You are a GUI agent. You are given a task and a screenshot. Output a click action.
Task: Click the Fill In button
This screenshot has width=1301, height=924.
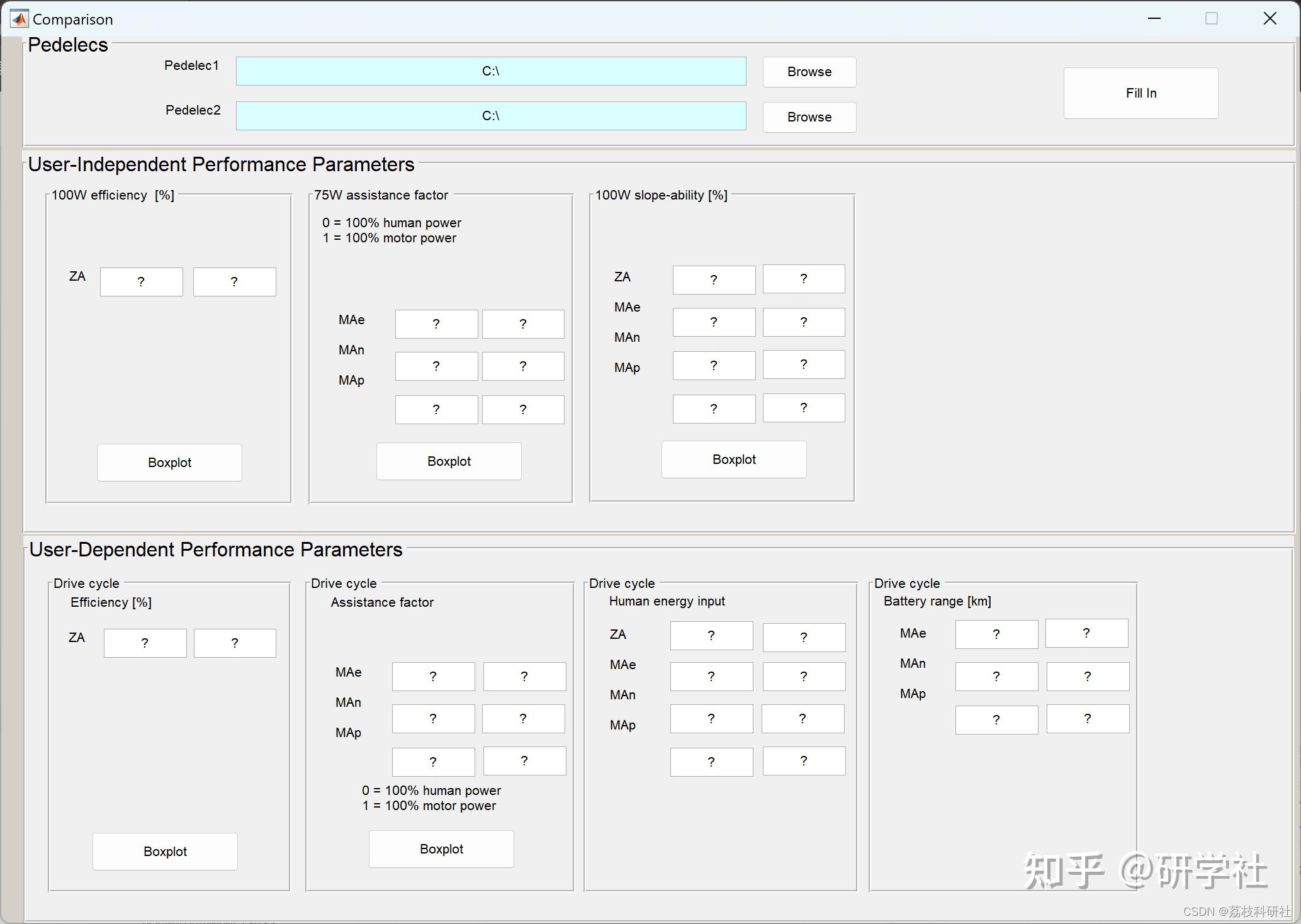(x=1140, y=93)
